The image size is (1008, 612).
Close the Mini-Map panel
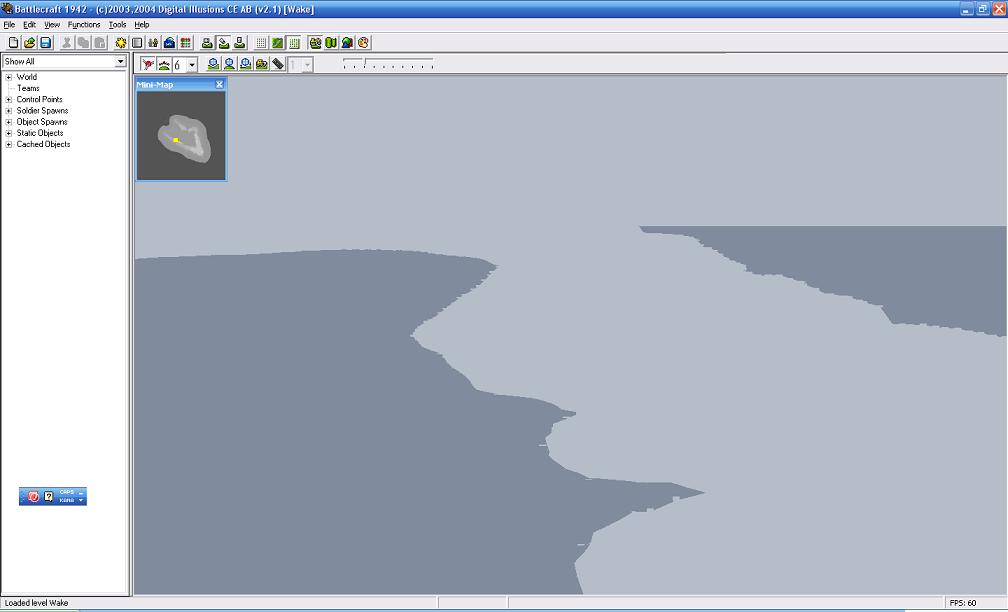pyautogui.click(x=219, y=84)
